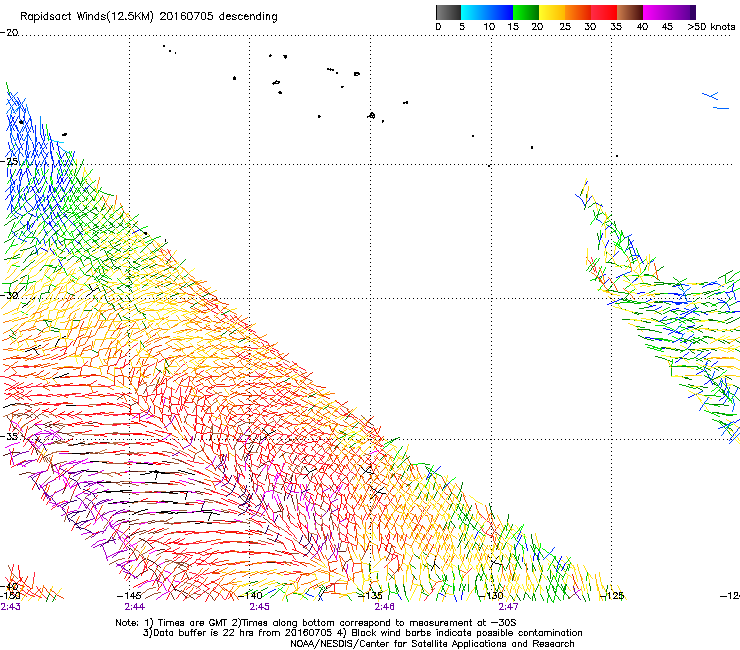Click the purple time stamp '2:47'

click(x=508, y=607)
